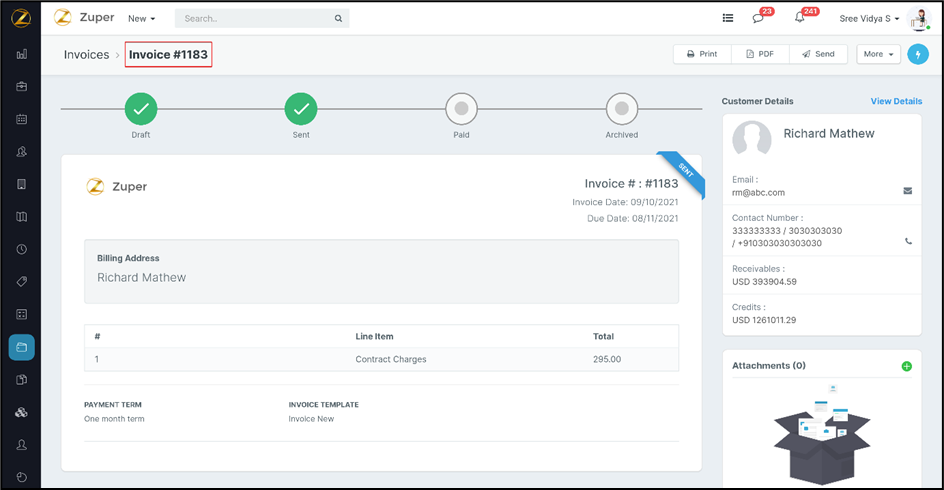Click the Zuper brand name in header
944x490 pixels.
tap(96, 17)
